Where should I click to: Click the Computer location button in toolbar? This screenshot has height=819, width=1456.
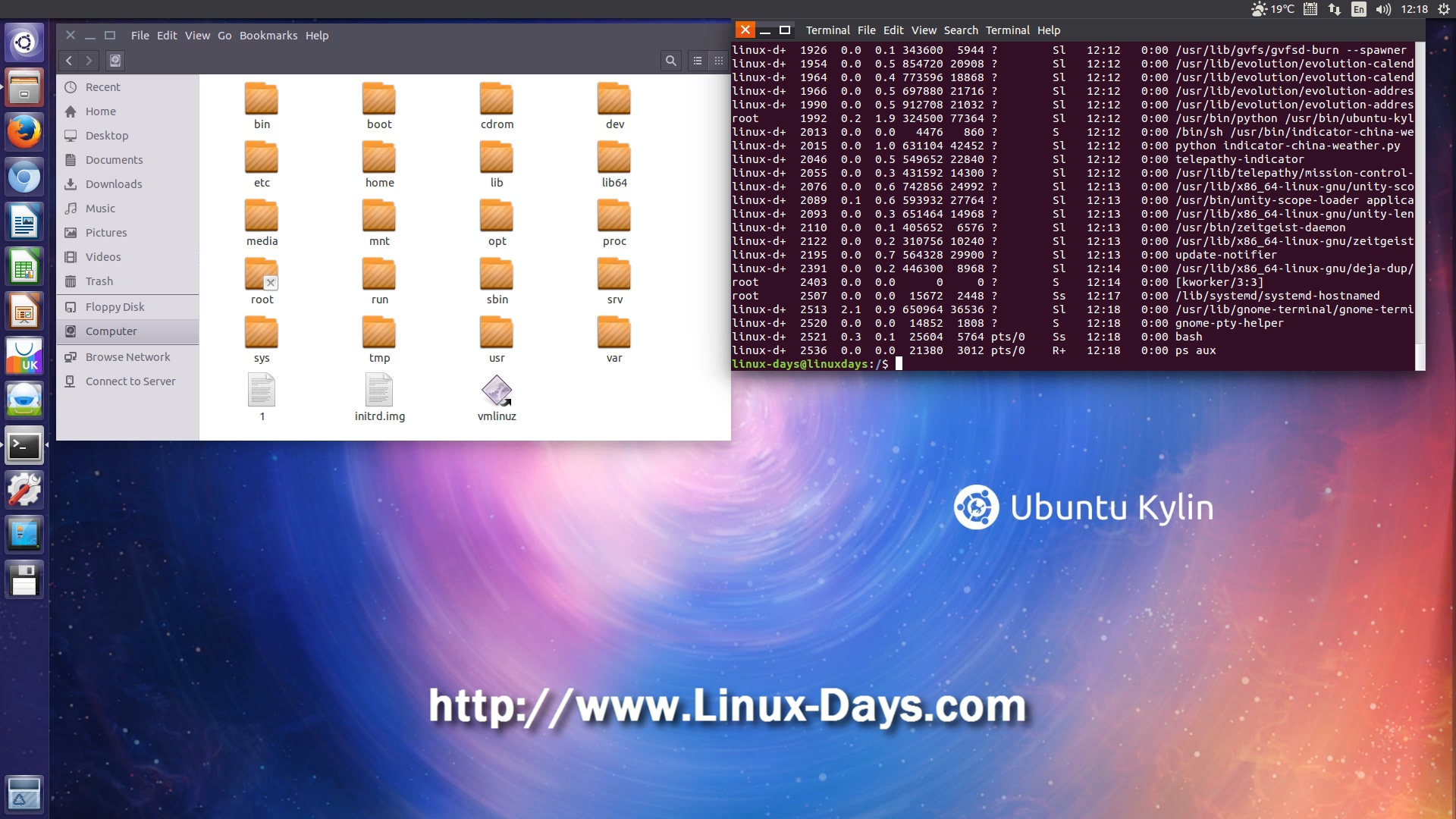pos(115,61)
